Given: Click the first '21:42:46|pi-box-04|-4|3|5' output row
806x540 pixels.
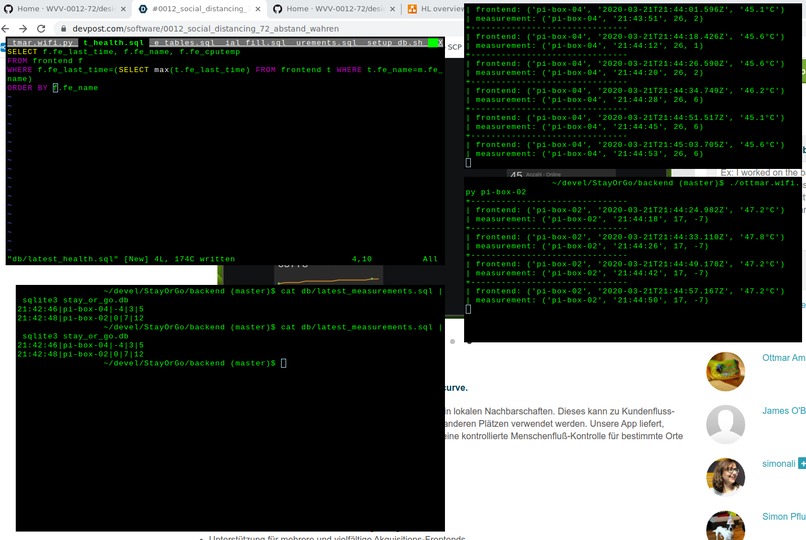Looking at the screenshot, I should coord(81,309).
